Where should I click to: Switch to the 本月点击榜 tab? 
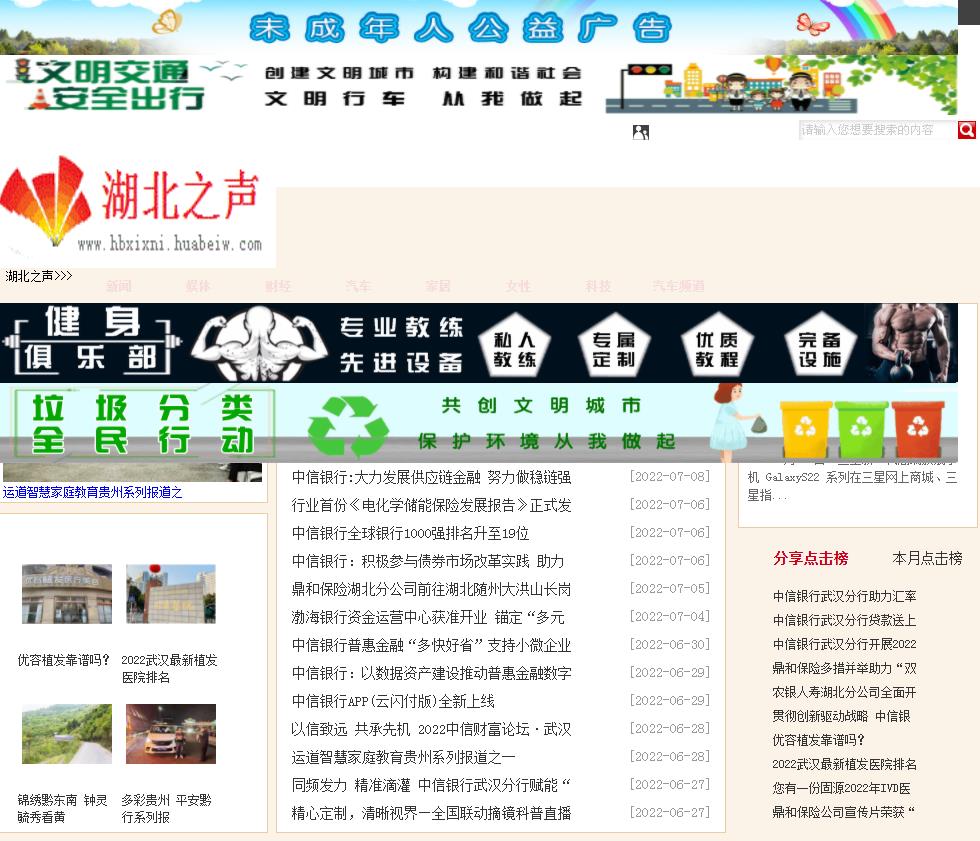[x=928, y=559]
